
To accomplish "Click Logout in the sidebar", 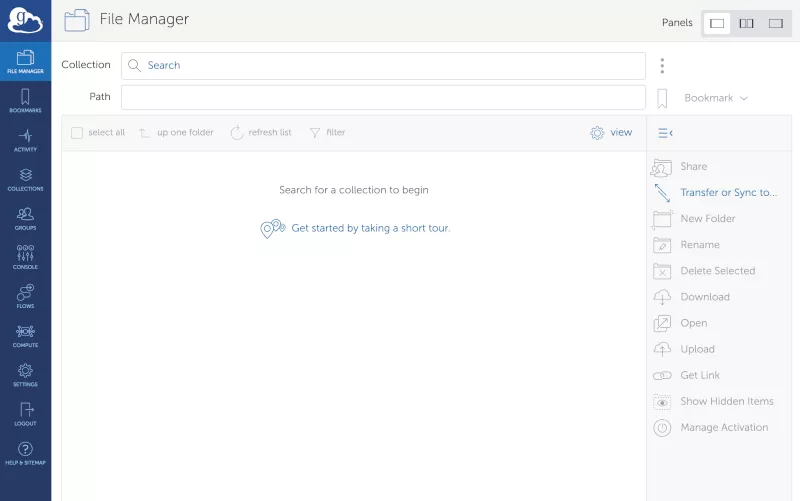I will (x=25, y=414).
